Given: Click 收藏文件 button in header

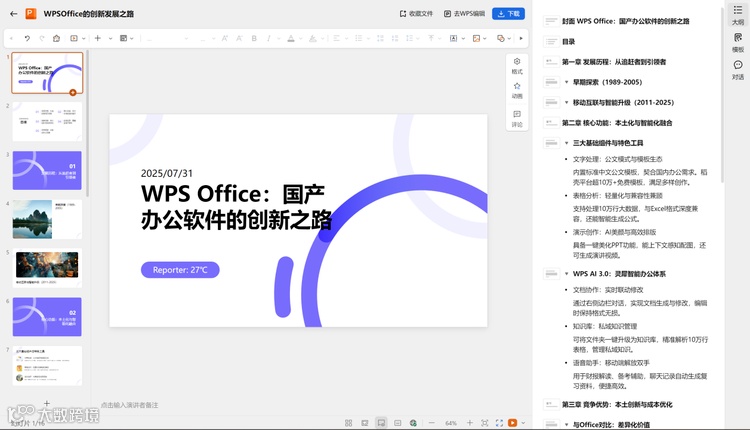Looking at the screenshot, I should (x=416, y=14).
